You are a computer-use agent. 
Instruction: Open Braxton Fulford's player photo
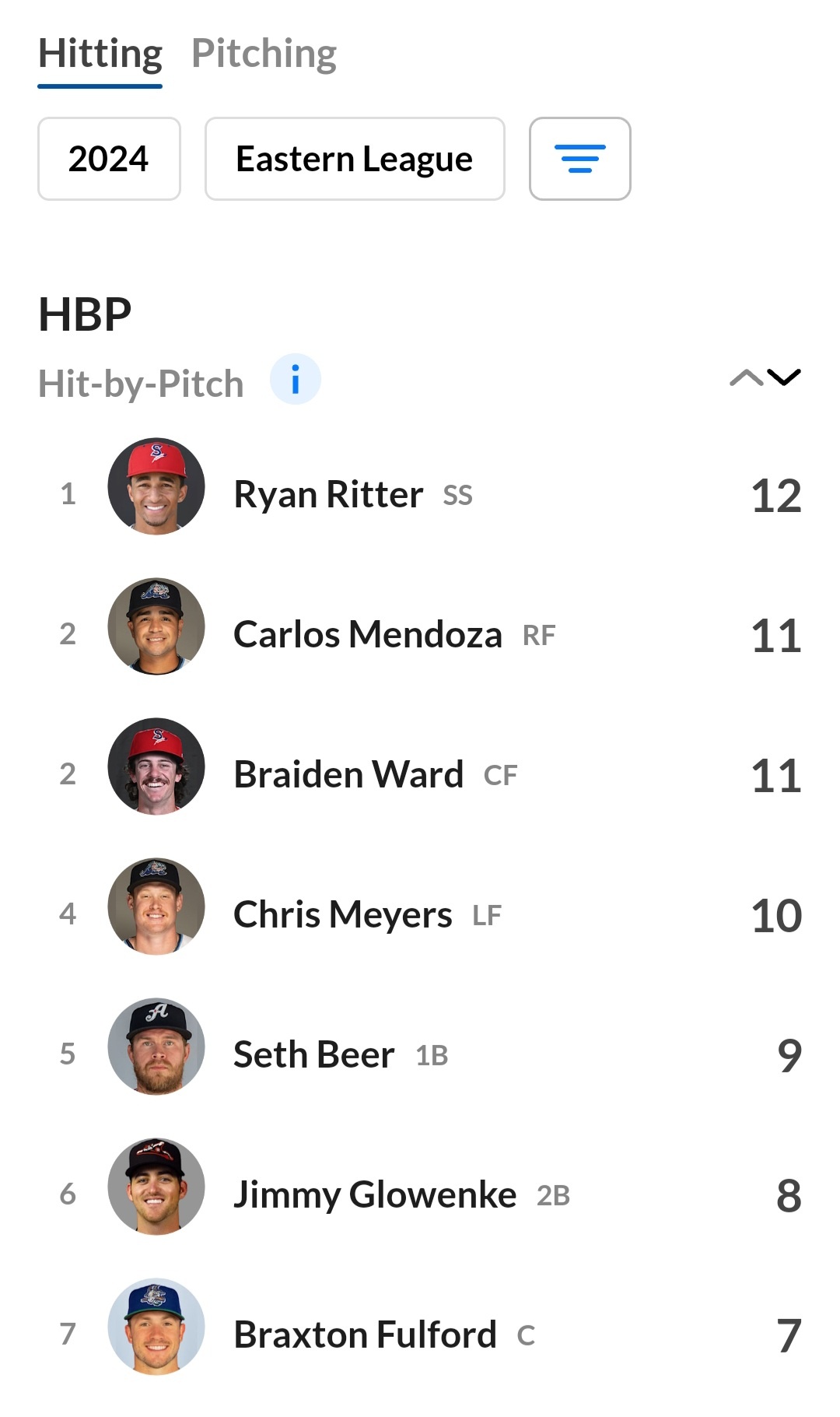[156, 1327]
